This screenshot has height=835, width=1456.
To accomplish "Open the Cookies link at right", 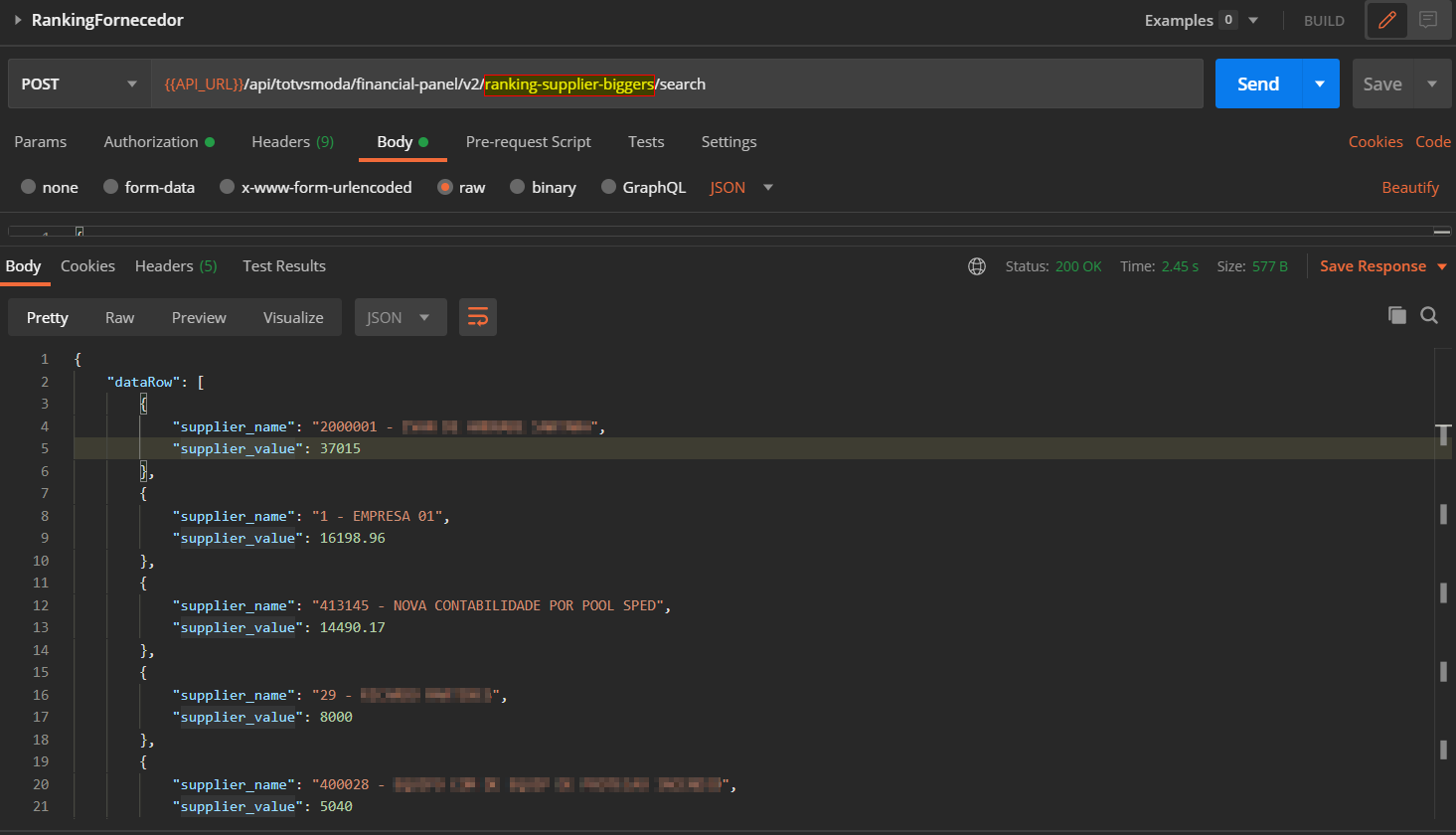I will [x=1375, y=142].
